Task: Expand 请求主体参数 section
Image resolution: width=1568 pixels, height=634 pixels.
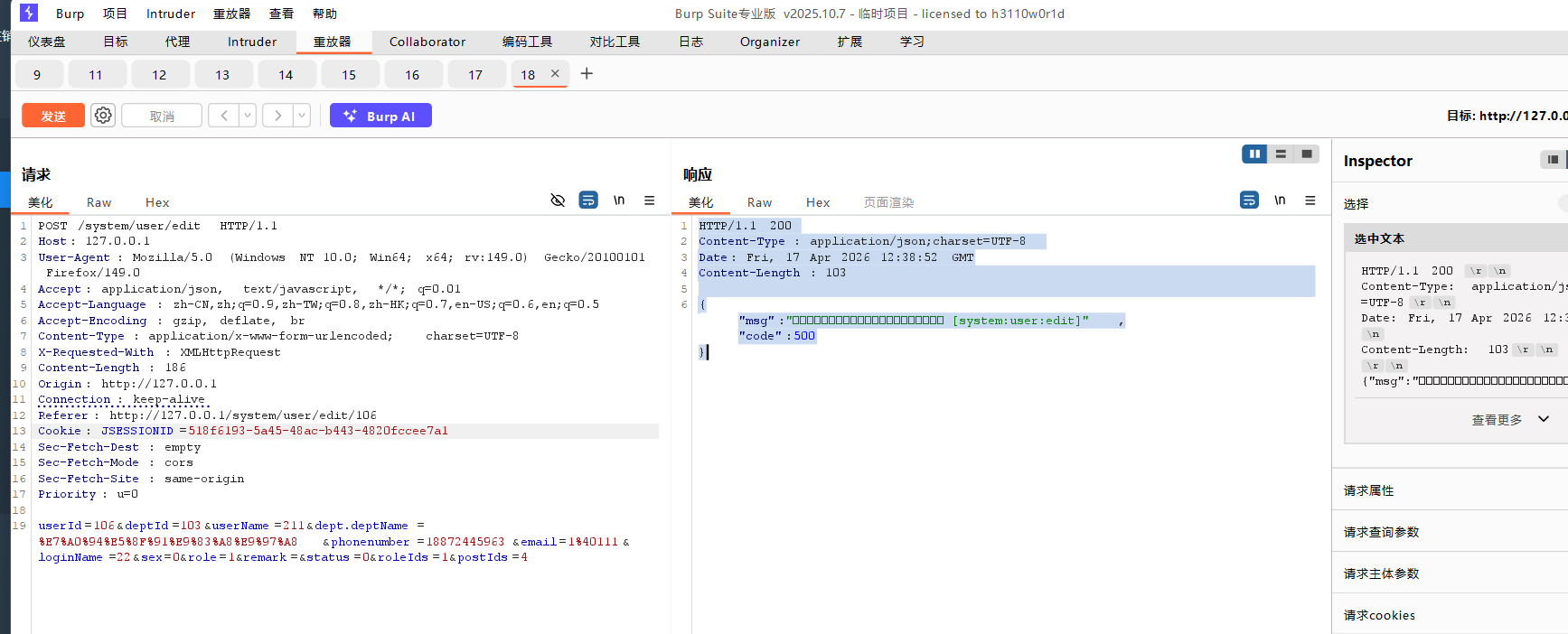Action: tap(1450, 573)
